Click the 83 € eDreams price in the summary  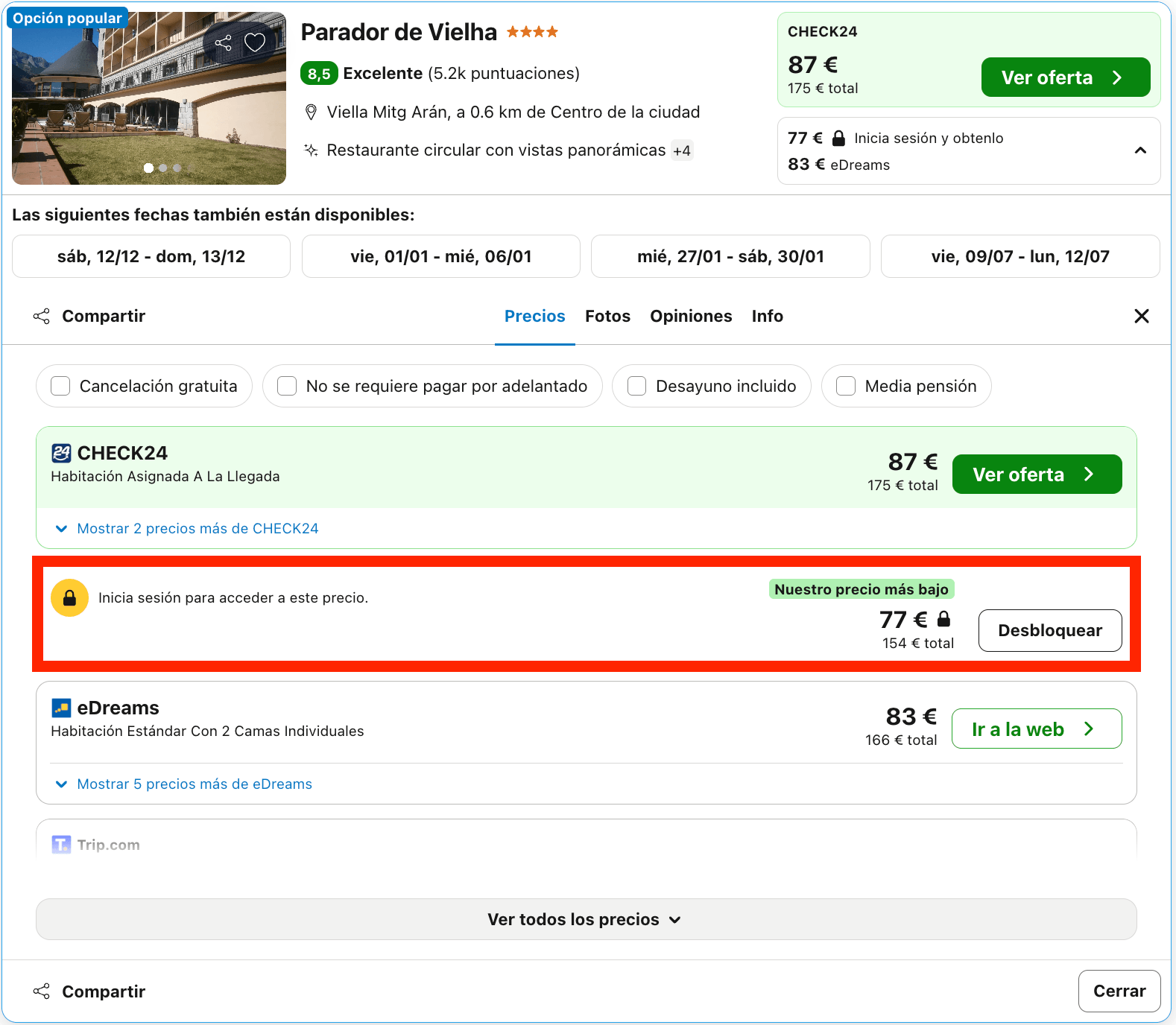pos(838,165)
